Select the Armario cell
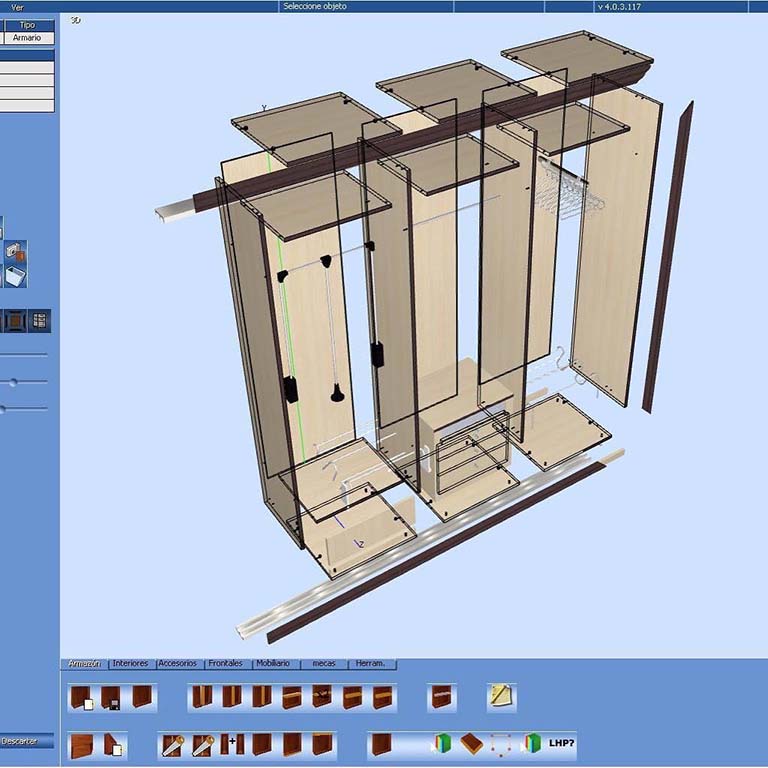768x768 pixels. click(x=28, y=38)
